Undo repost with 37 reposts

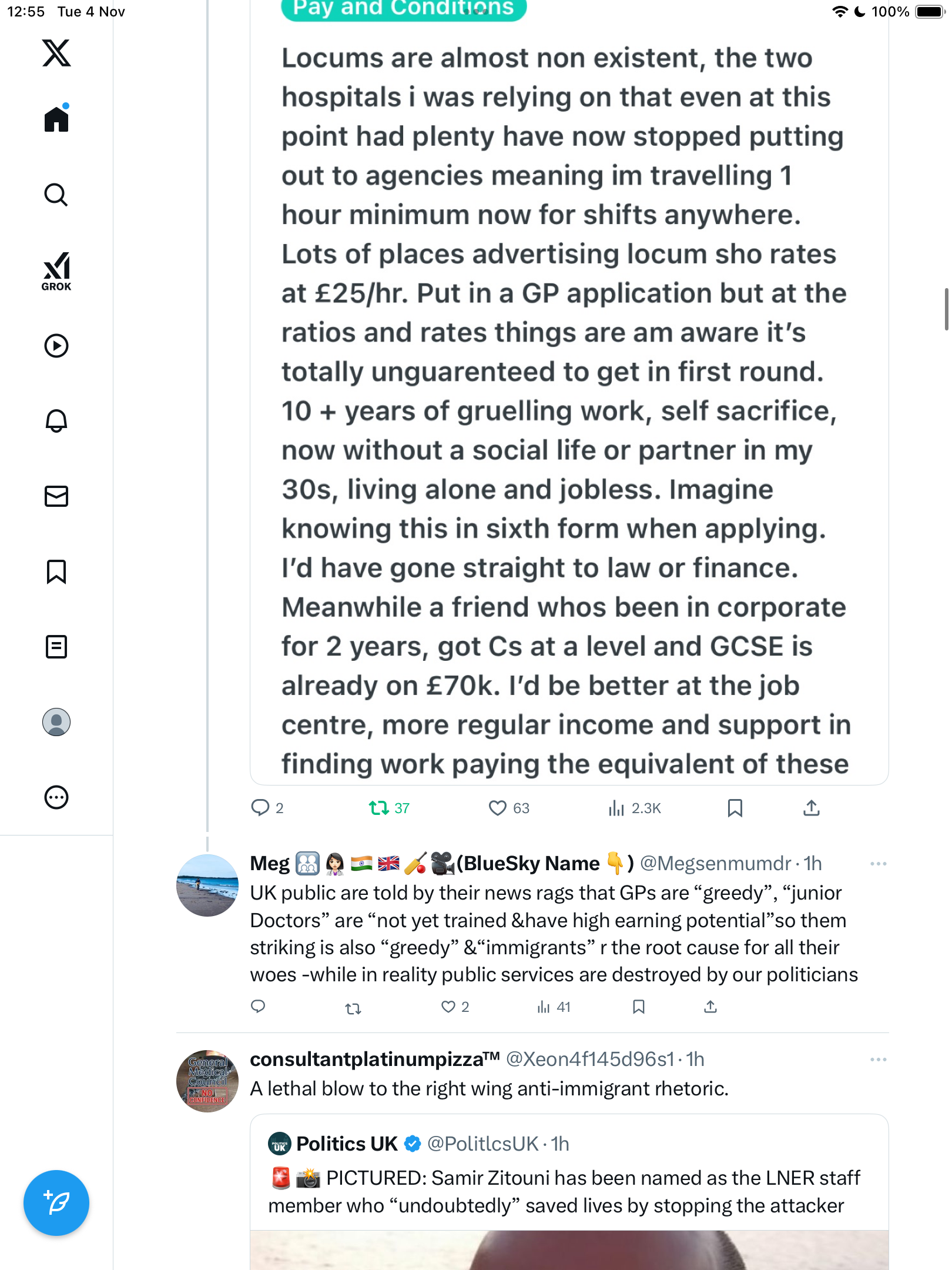coord(379,808)
